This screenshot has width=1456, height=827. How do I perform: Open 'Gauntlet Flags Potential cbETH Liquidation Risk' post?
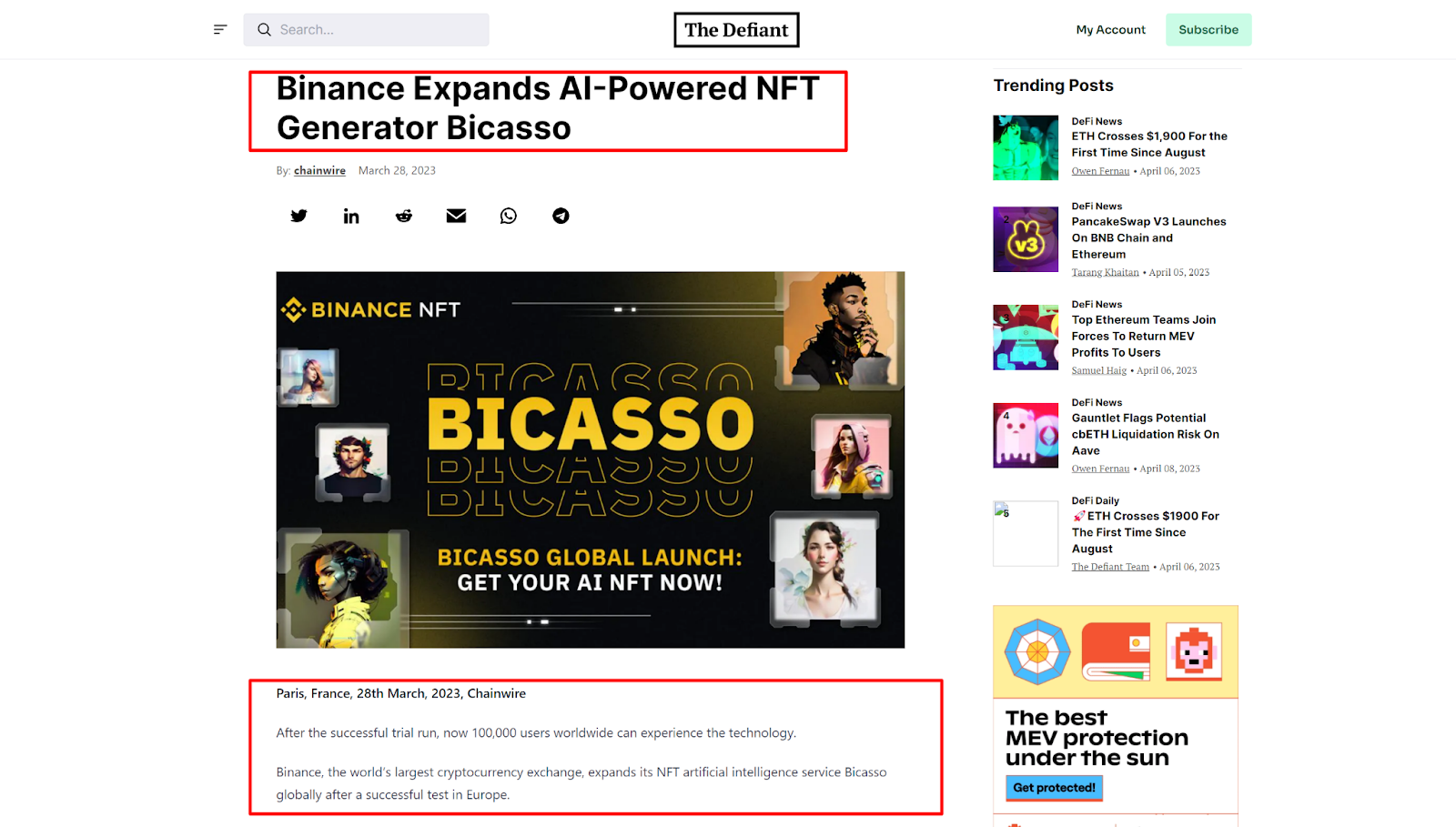[1145, 435]
